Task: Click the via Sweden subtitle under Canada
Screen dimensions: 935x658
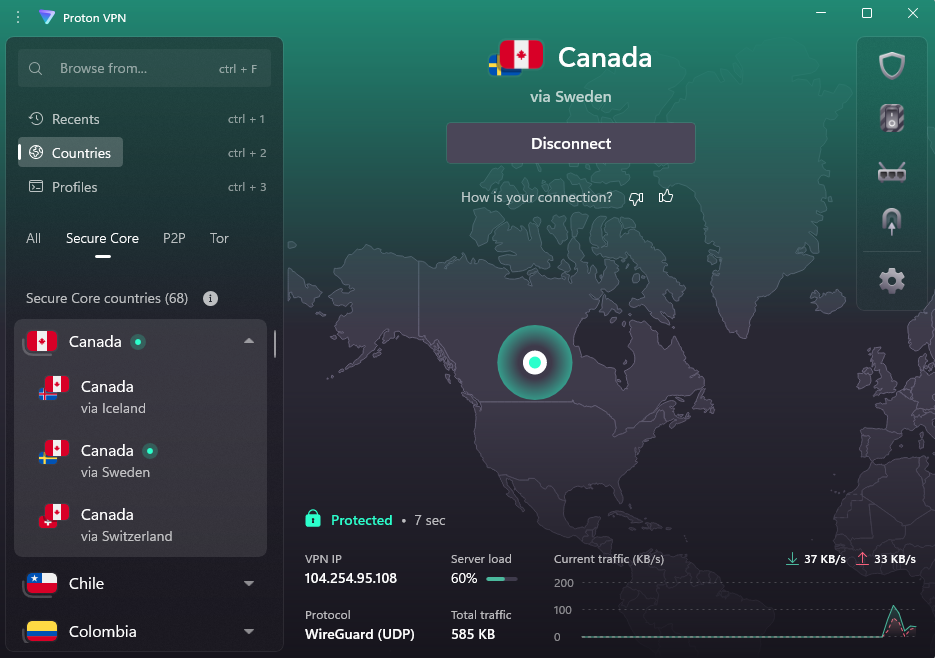Action: click(x=571, y=97)
